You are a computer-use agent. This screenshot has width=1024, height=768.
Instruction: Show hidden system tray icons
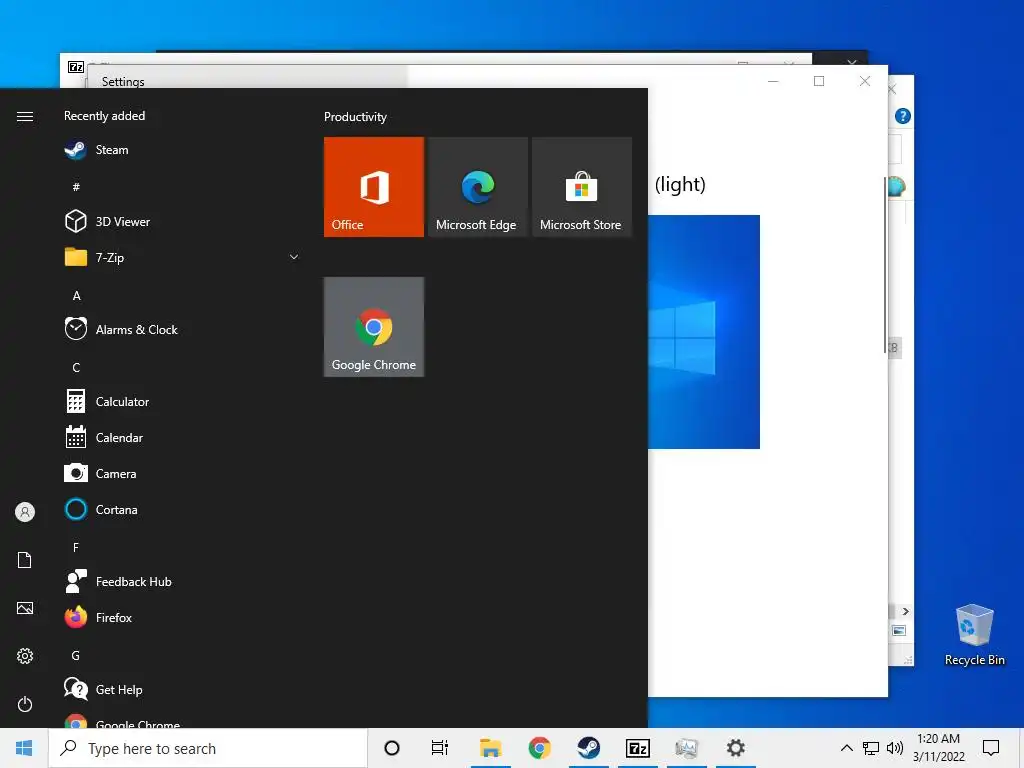pos(846,748)
